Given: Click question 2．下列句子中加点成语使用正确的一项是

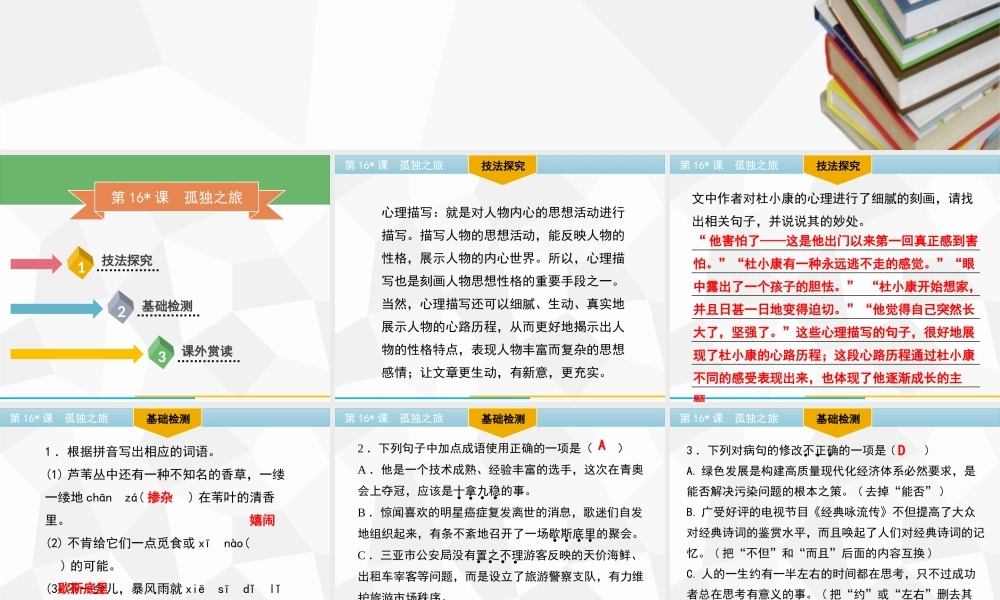Looking at the screenshot, I should [490, 448].
